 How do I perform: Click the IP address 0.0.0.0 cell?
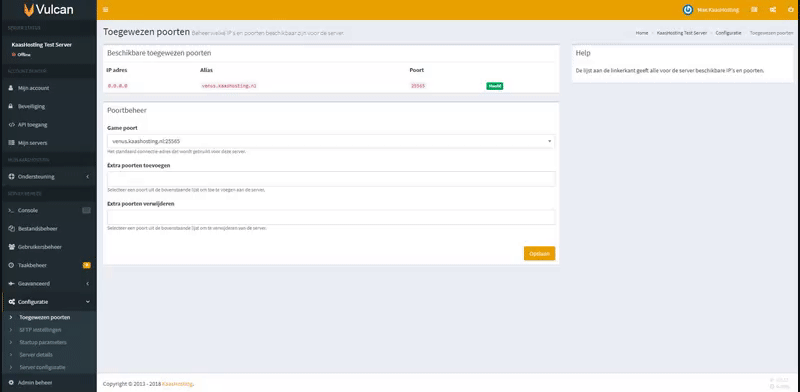[x=117, y=86]
